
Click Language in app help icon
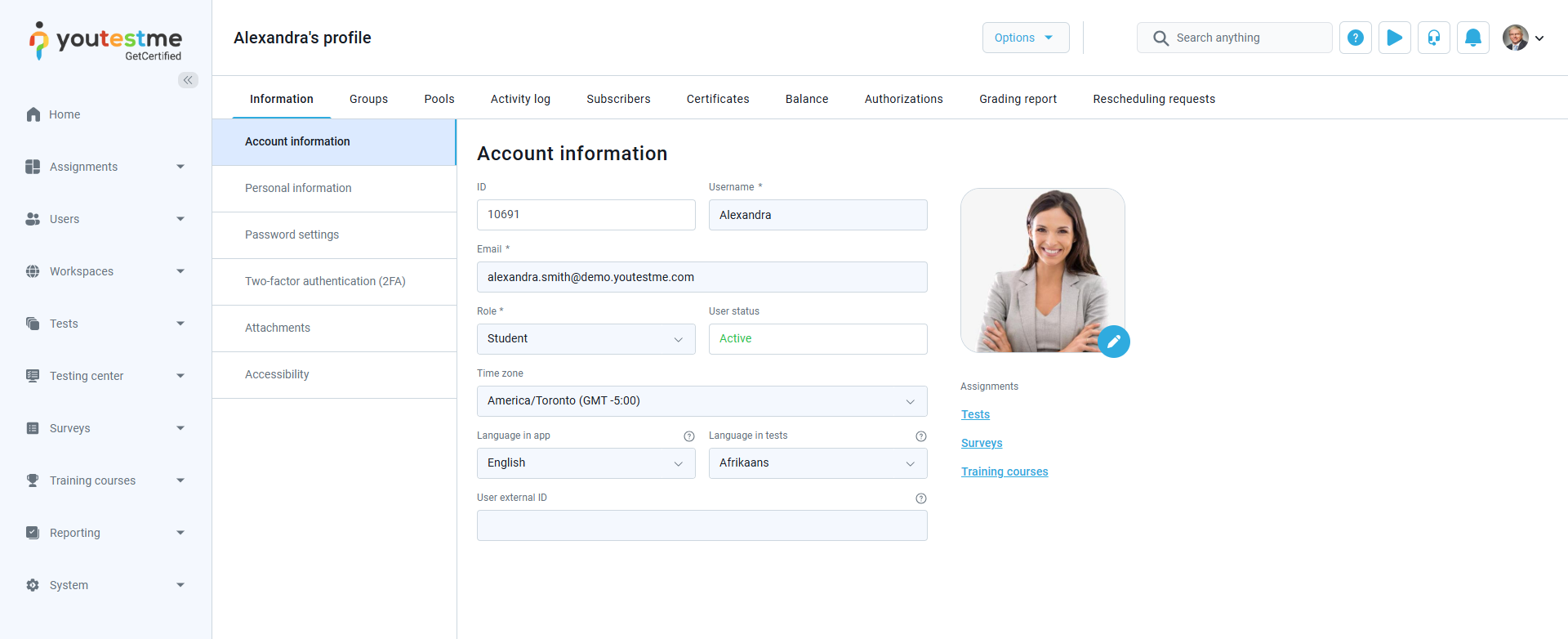click(689, 436)
